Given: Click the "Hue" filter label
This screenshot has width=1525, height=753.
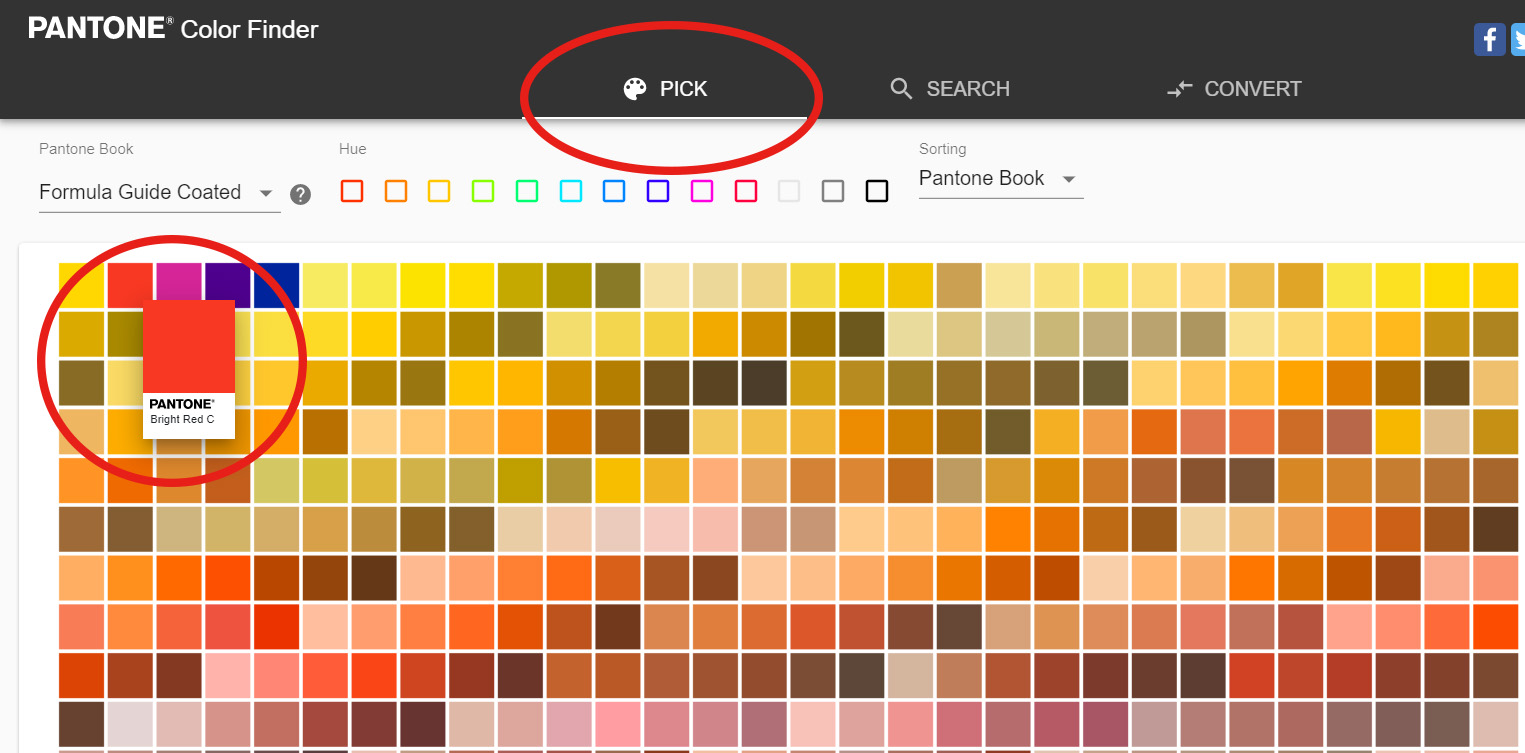Looking at the screenshot, I should (353, 149).
